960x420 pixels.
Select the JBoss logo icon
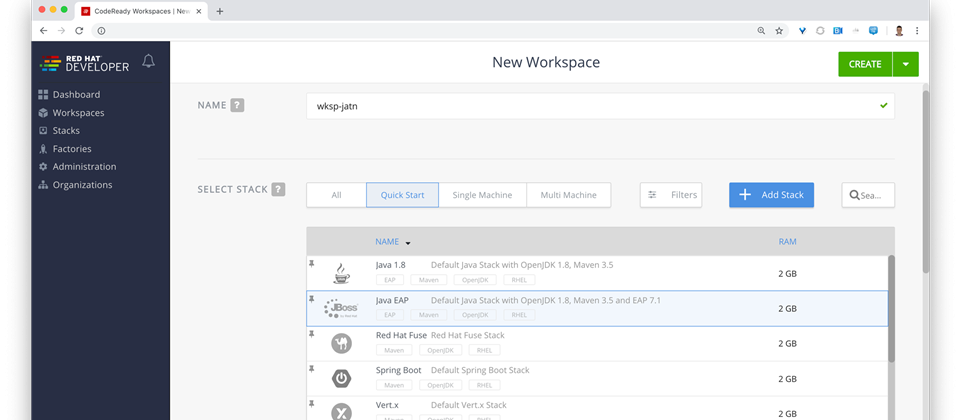341,309
